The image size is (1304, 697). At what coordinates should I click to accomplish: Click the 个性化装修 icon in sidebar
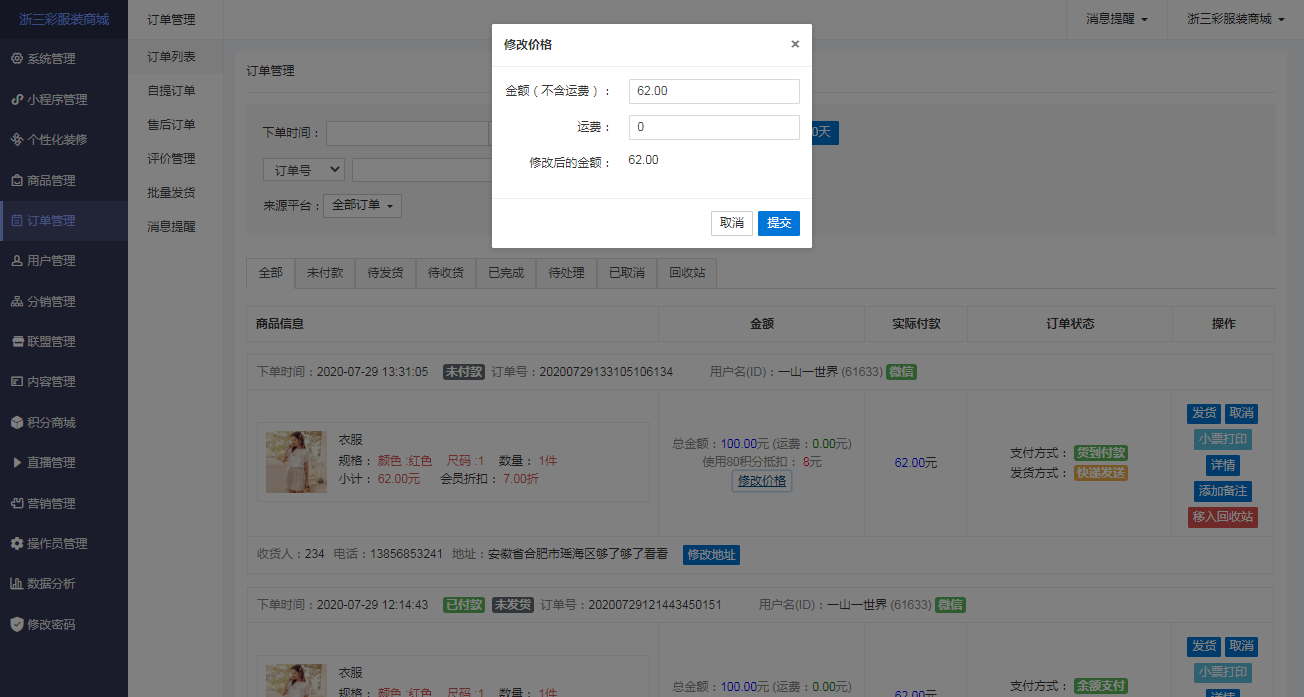pos(16,140)
